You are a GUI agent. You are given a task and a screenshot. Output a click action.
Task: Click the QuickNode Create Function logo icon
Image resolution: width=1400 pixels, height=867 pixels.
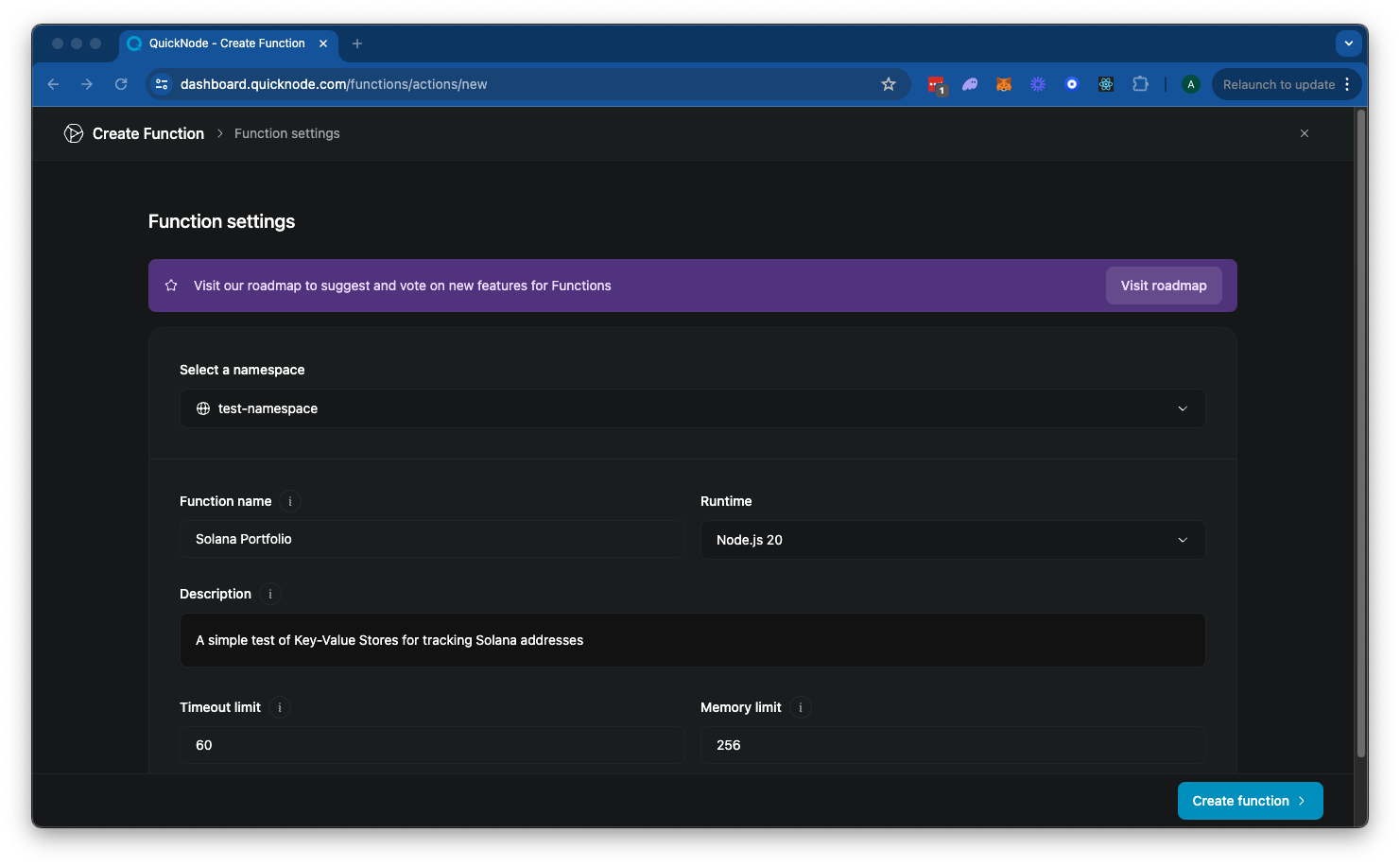pyautogui.click(x=74, y=133)
